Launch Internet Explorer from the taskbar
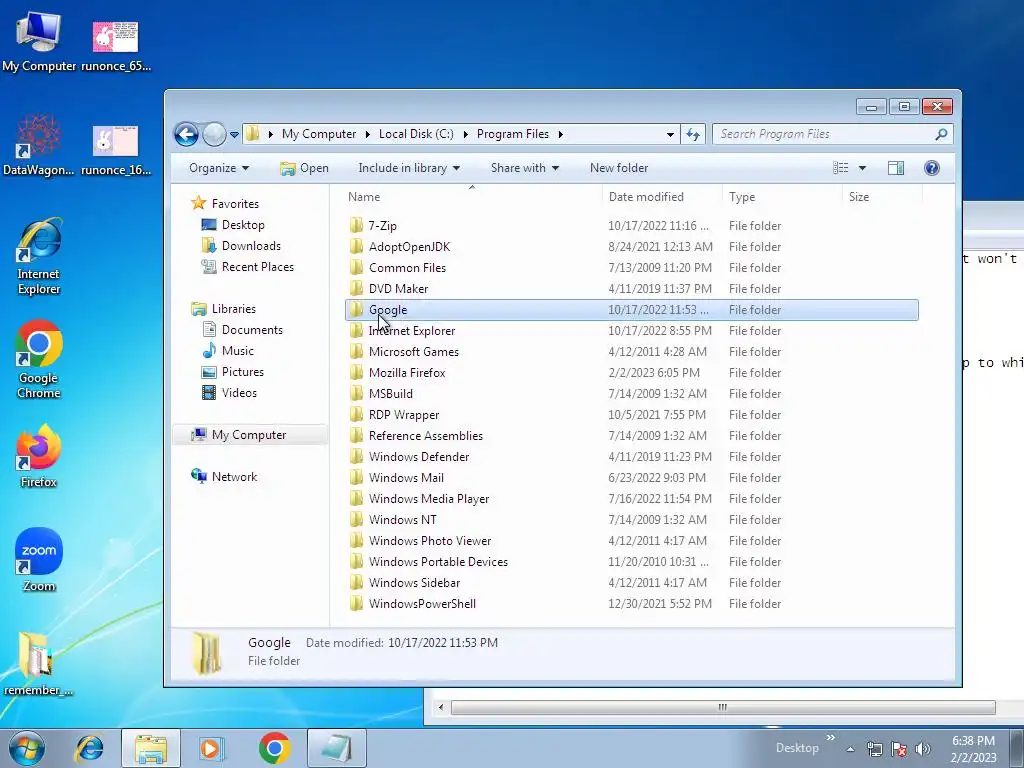 point(89,748)
